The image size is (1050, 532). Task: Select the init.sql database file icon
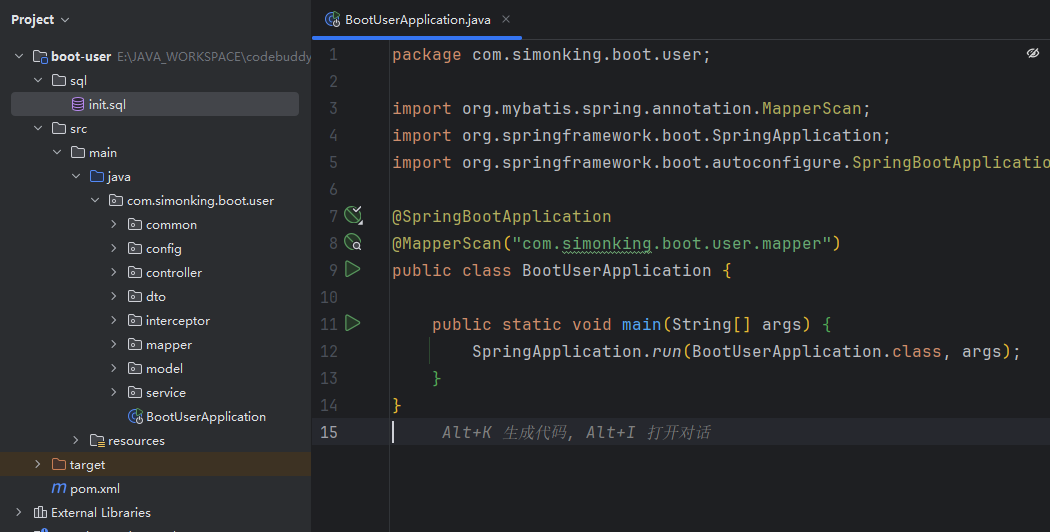[78, 105]
